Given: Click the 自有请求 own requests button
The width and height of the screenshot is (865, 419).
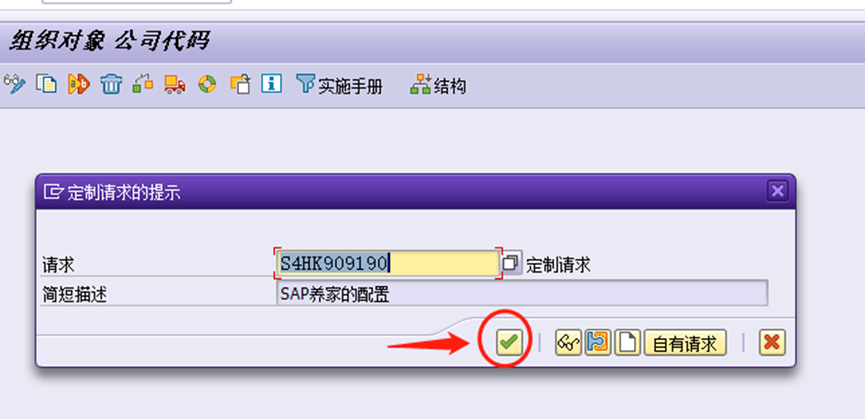Looking at the screenshot, I should coord(685,343).
